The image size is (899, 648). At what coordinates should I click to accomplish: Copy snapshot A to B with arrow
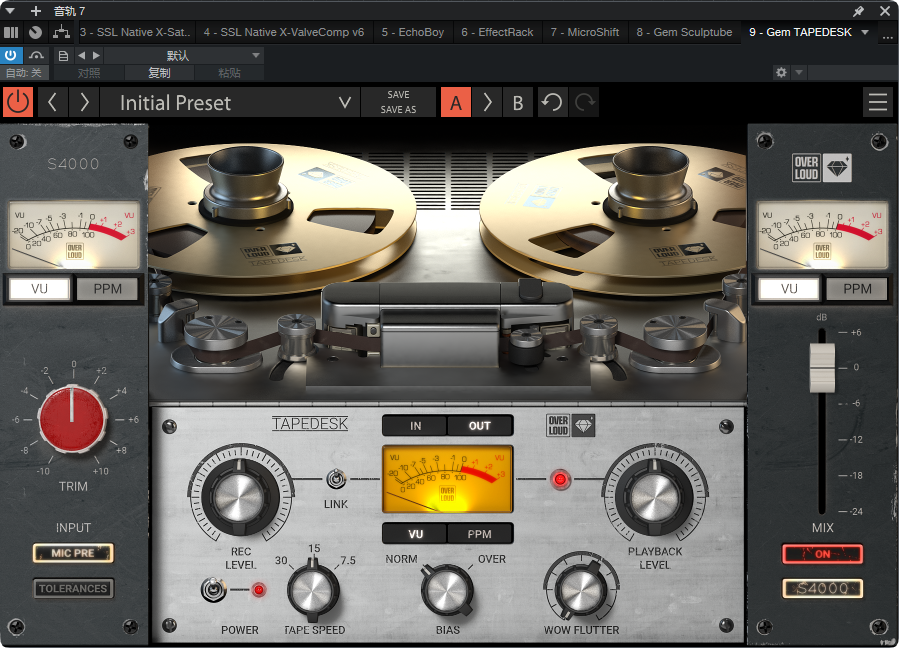point(487,102)
